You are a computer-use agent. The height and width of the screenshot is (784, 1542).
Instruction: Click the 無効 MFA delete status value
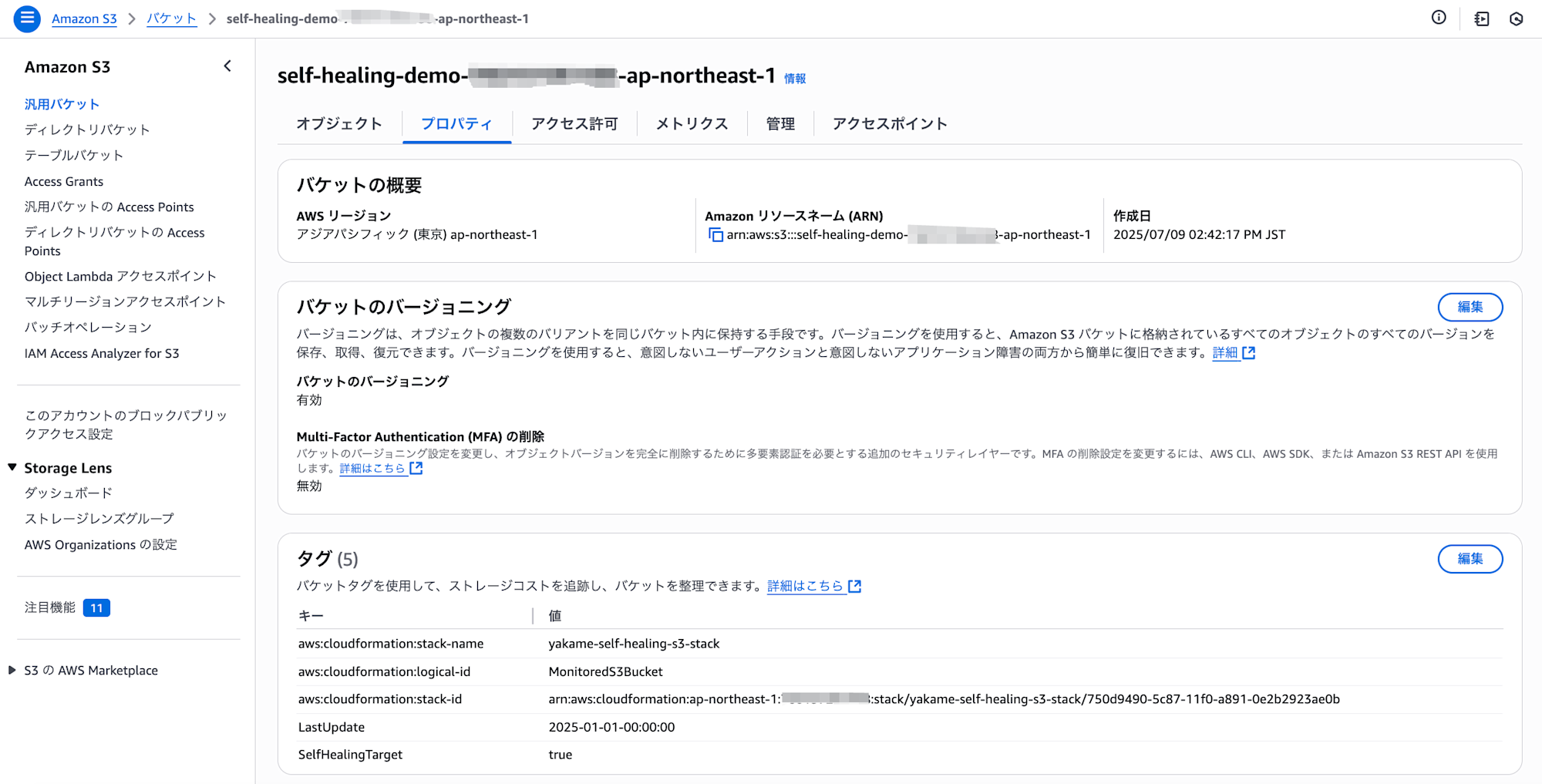click(x=309, y=486)
